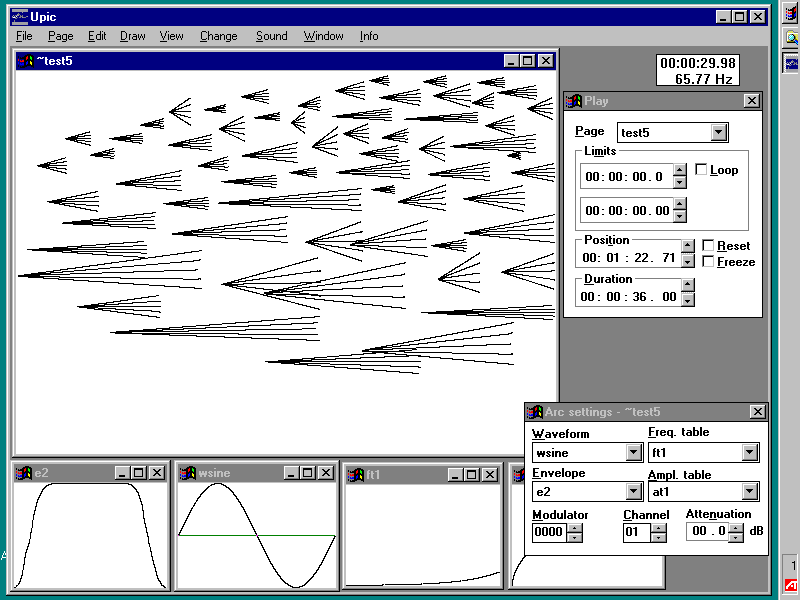Increase the Position time value
Screen dimensions: 800x600
[x=688, y=246]
